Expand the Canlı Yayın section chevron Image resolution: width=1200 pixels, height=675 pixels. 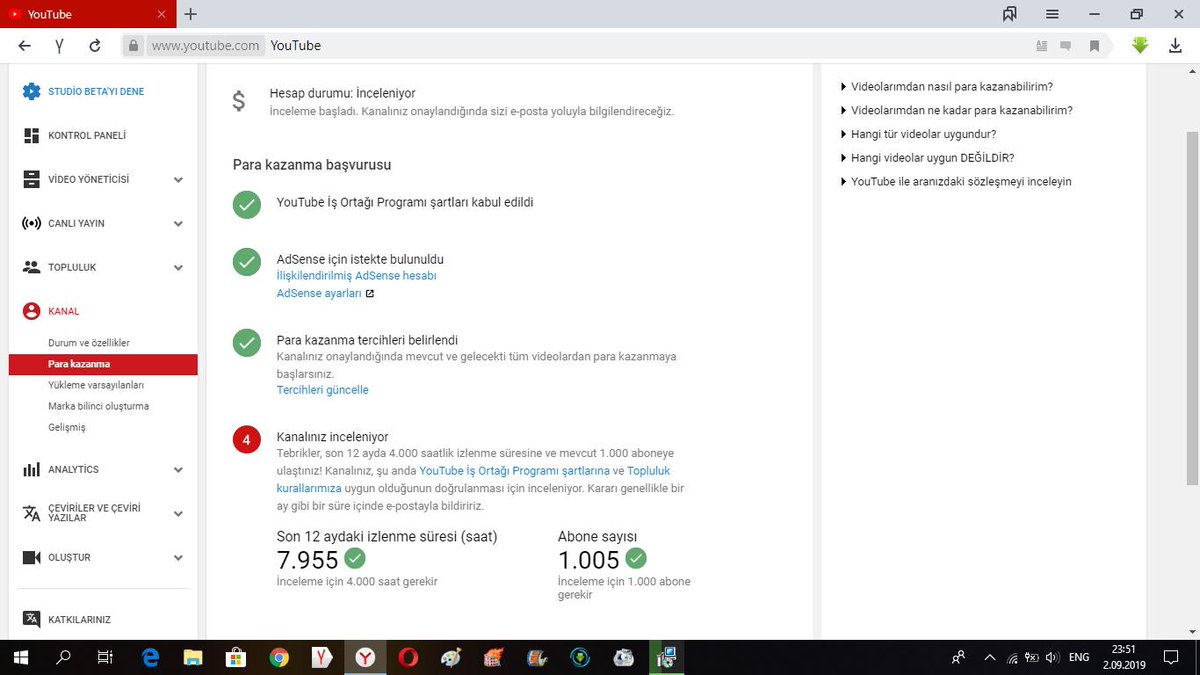pyautogui.click(x=178, y=224)
